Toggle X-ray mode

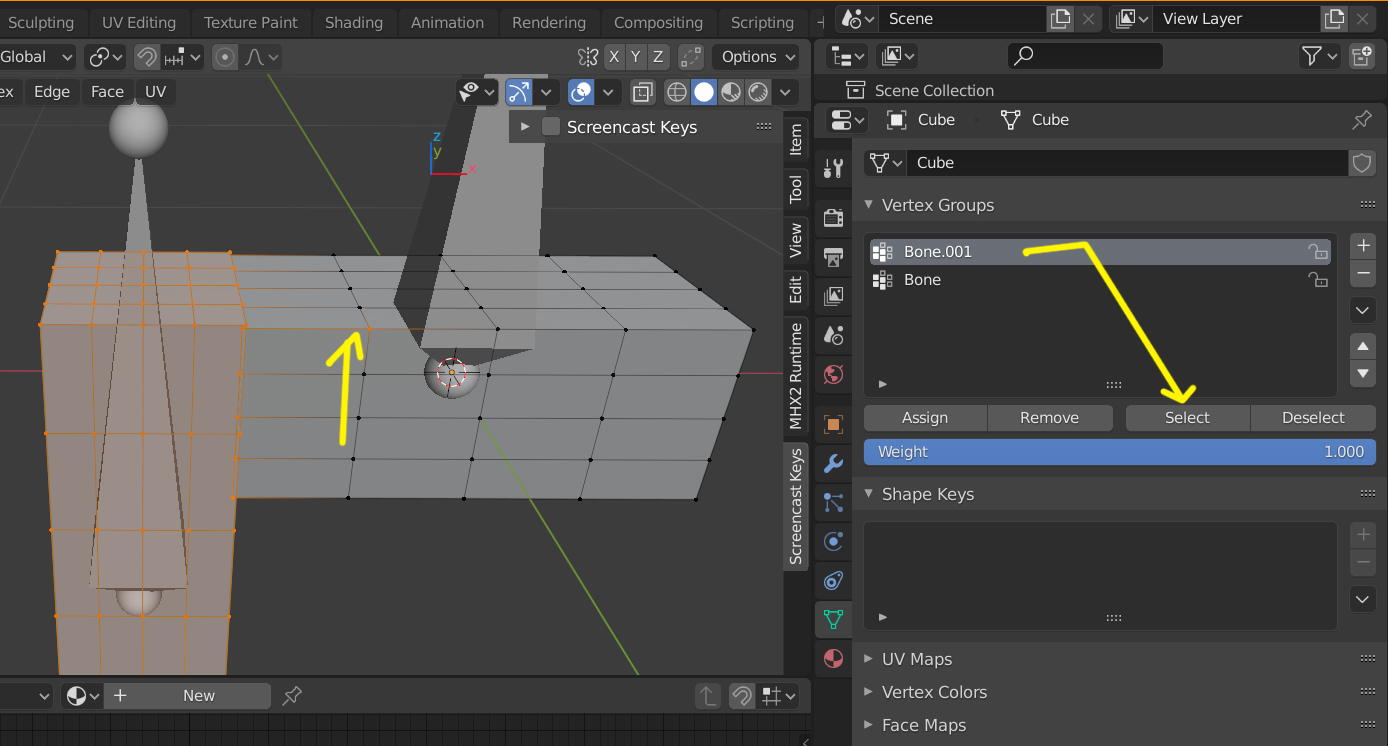(643, 92)
